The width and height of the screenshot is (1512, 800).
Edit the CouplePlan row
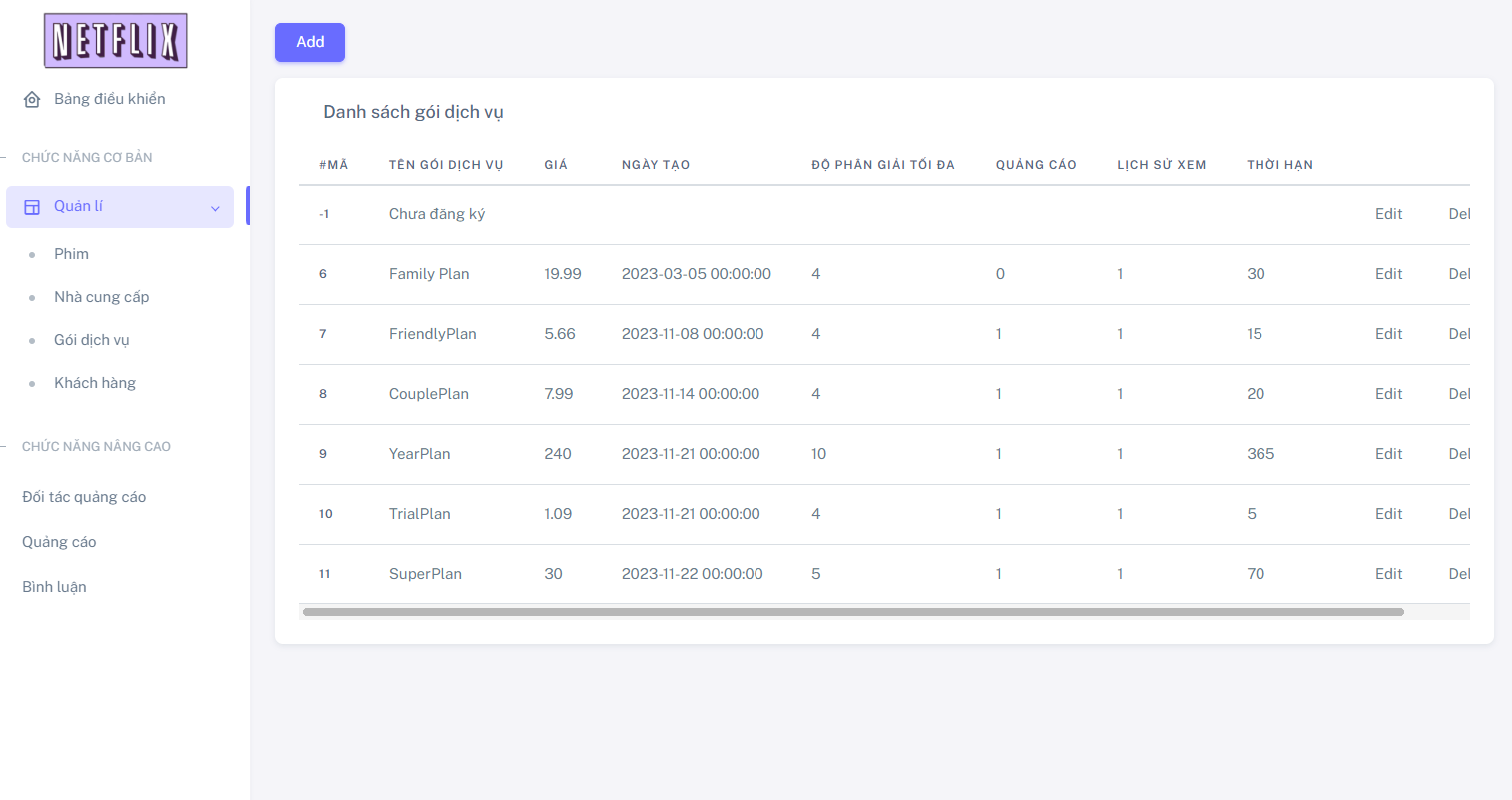1388,394
